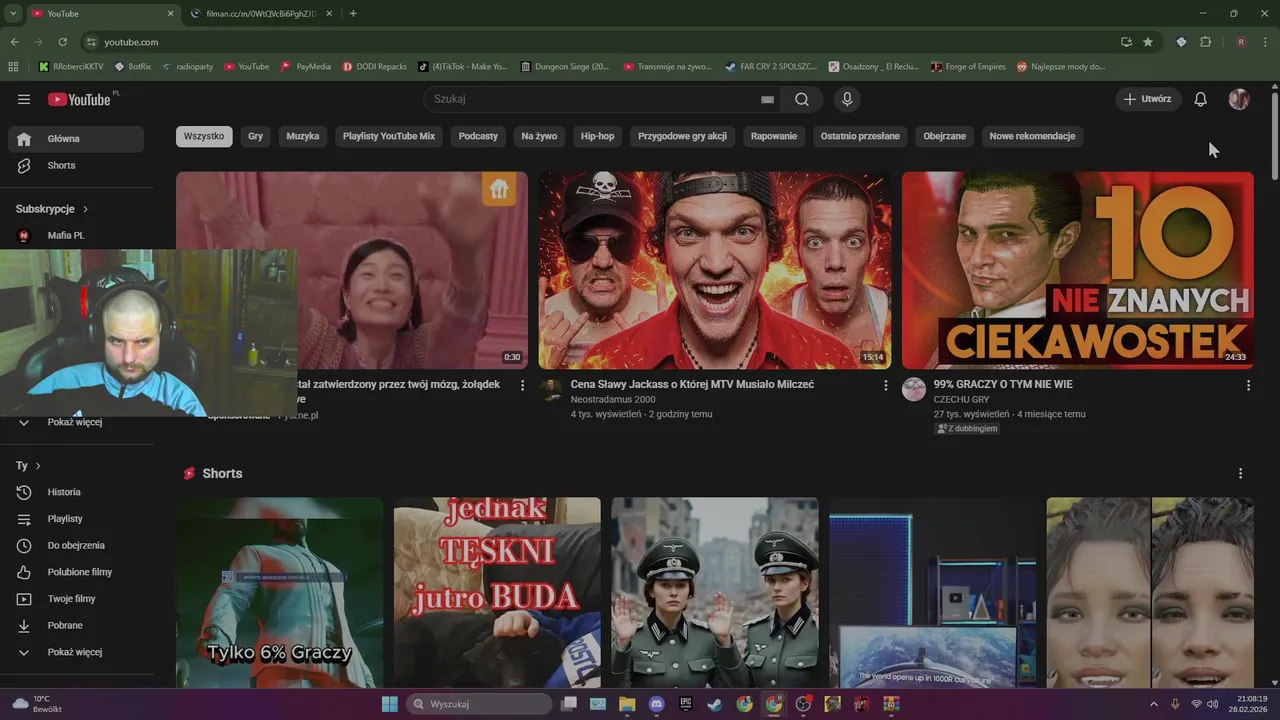Open the PayMedia bookmark
Image resolution: width=1280 pixels, height=720 pixels.
point(306,66)
